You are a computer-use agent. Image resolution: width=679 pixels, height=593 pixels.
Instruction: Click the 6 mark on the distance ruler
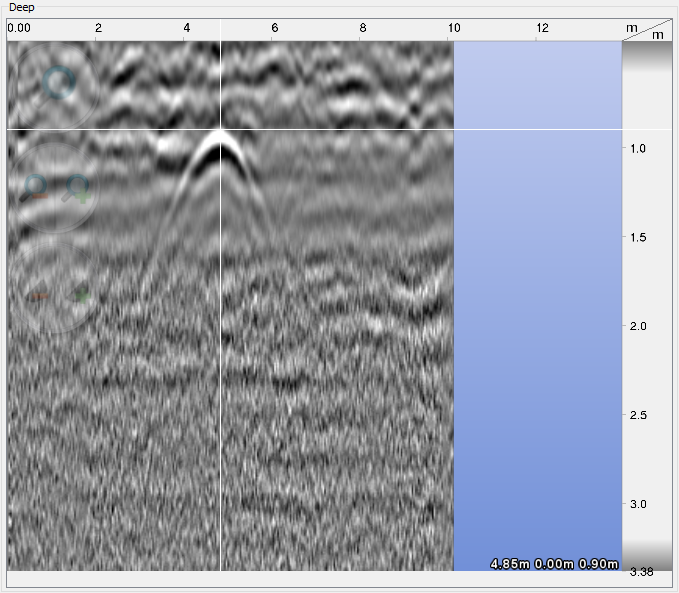275,28
